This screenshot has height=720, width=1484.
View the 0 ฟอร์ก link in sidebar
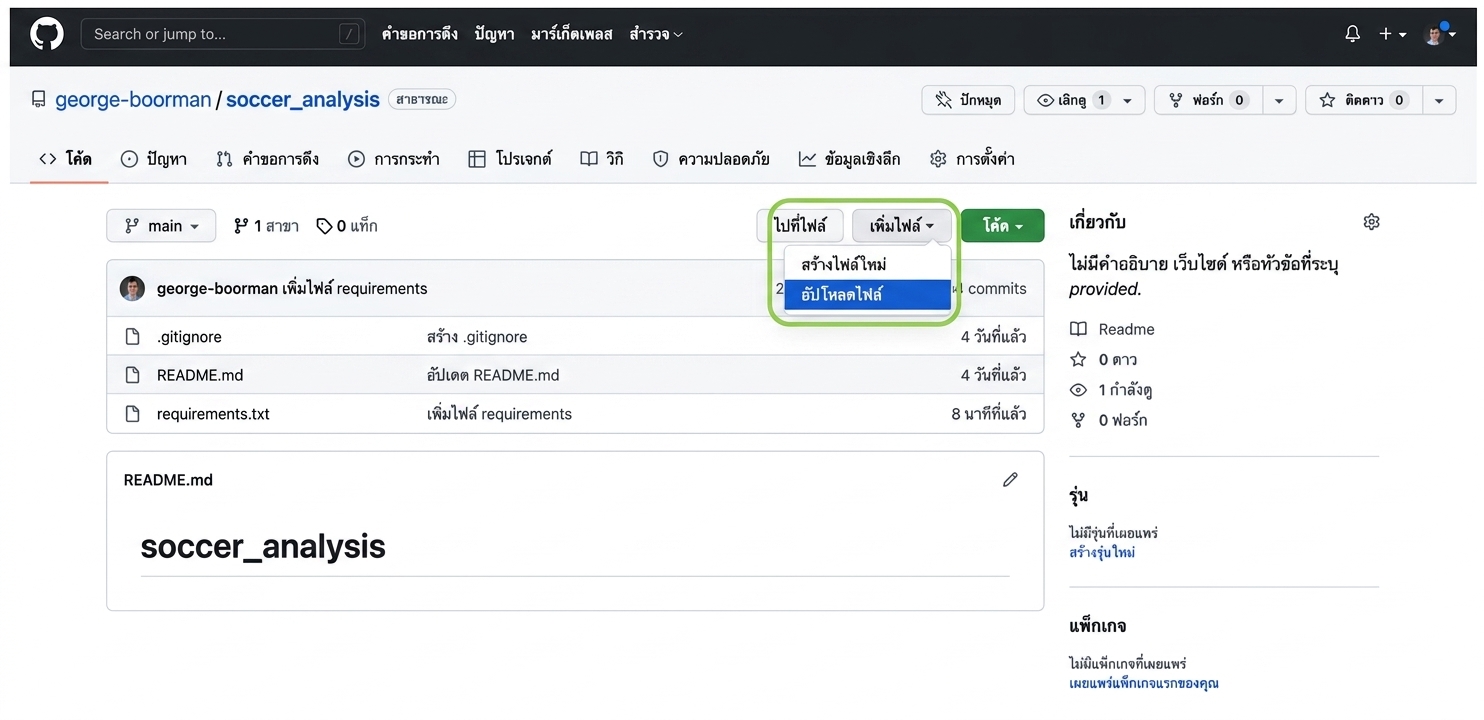click(1109, 420)
